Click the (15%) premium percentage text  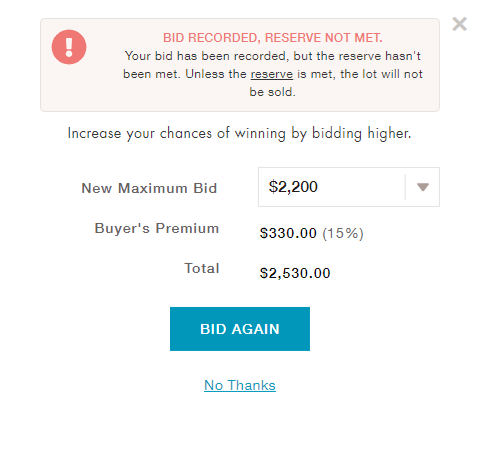tap(343, 233)
